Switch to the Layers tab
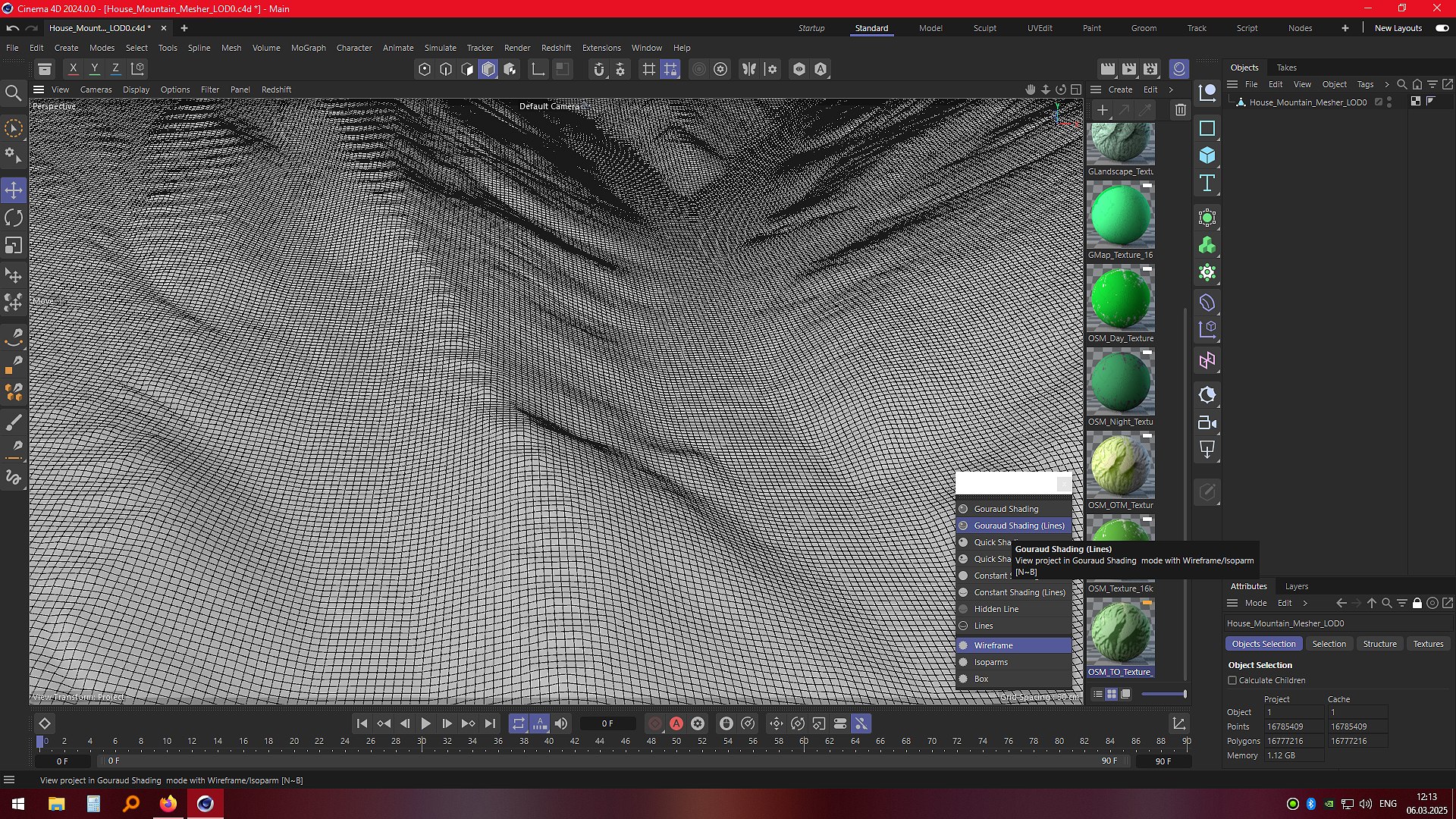The image size is (1456, 819). (1296, 586)
